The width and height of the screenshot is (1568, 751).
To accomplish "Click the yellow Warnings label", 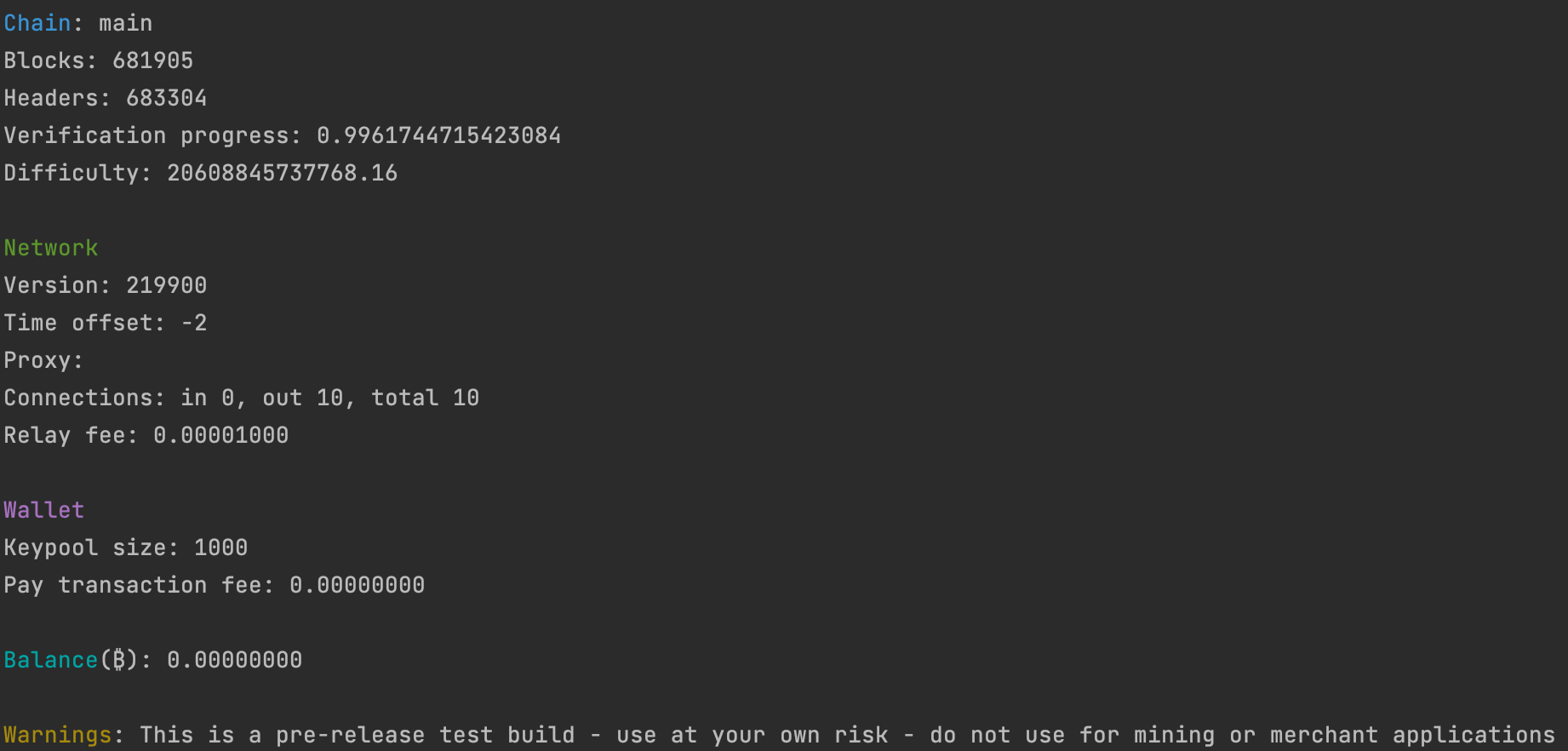I will point(58,735).
